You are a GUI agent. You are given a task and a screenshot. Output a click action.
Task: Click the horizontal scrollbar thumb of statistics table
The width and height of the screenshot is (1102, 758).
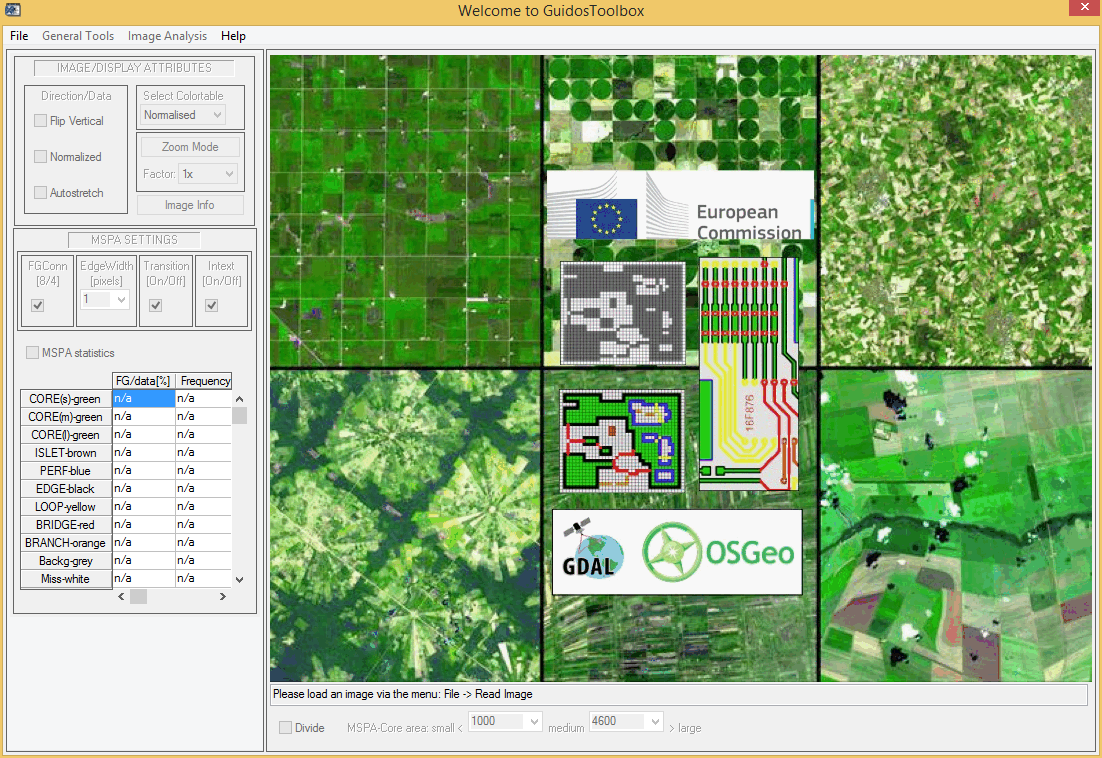point(138,596)
